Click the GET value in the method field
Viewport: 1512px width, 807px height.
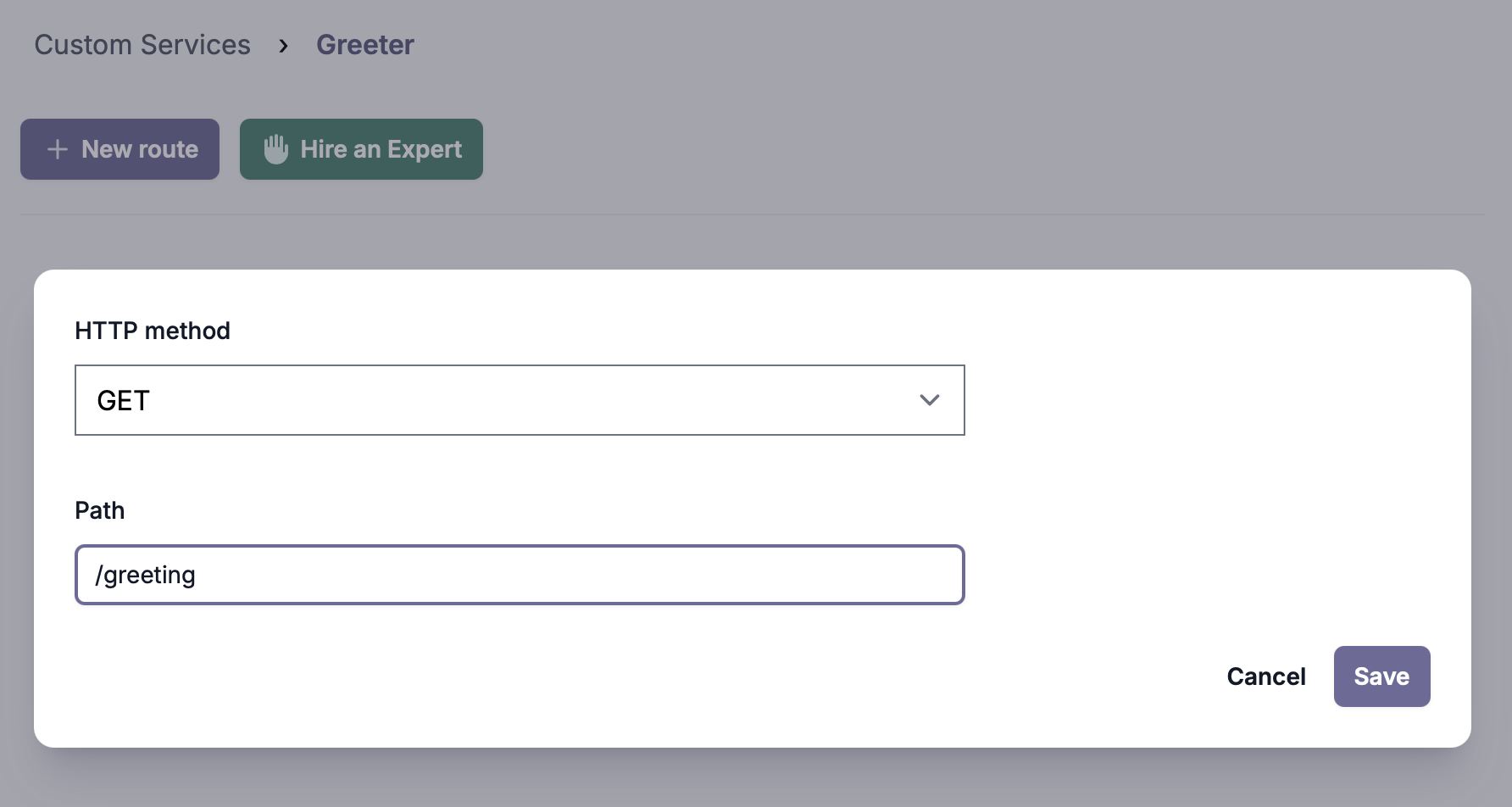coord(124,399)
